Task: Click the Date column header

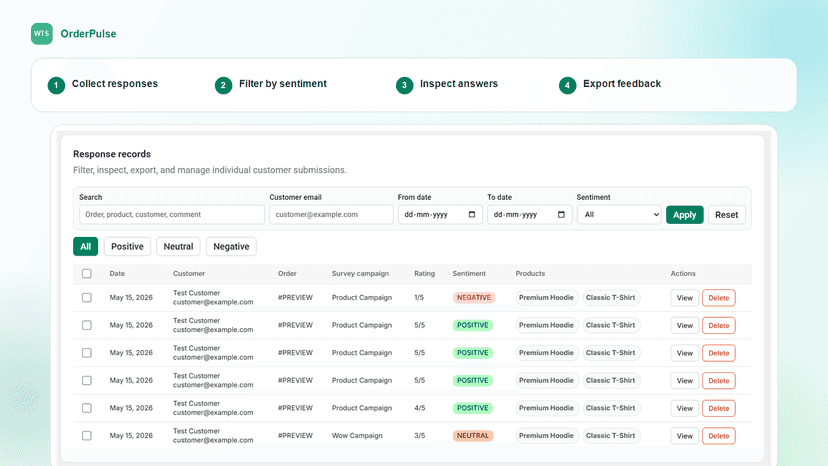Action: (x=117, y=274)
